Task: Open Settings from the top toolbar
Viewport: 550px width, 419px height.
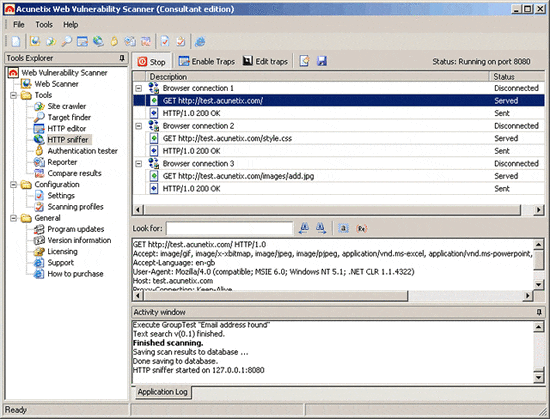Action: (165, 41)
